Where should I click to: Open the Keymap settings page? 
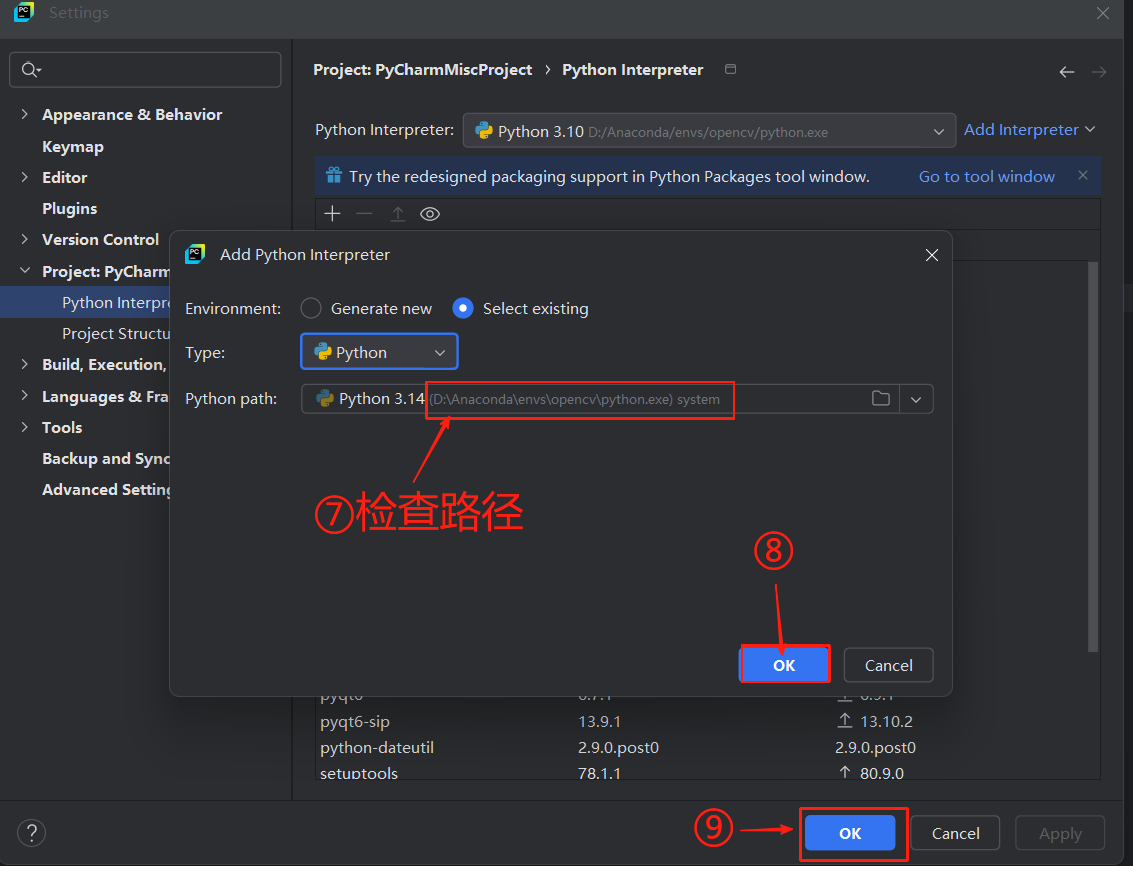tap(73, 147)
